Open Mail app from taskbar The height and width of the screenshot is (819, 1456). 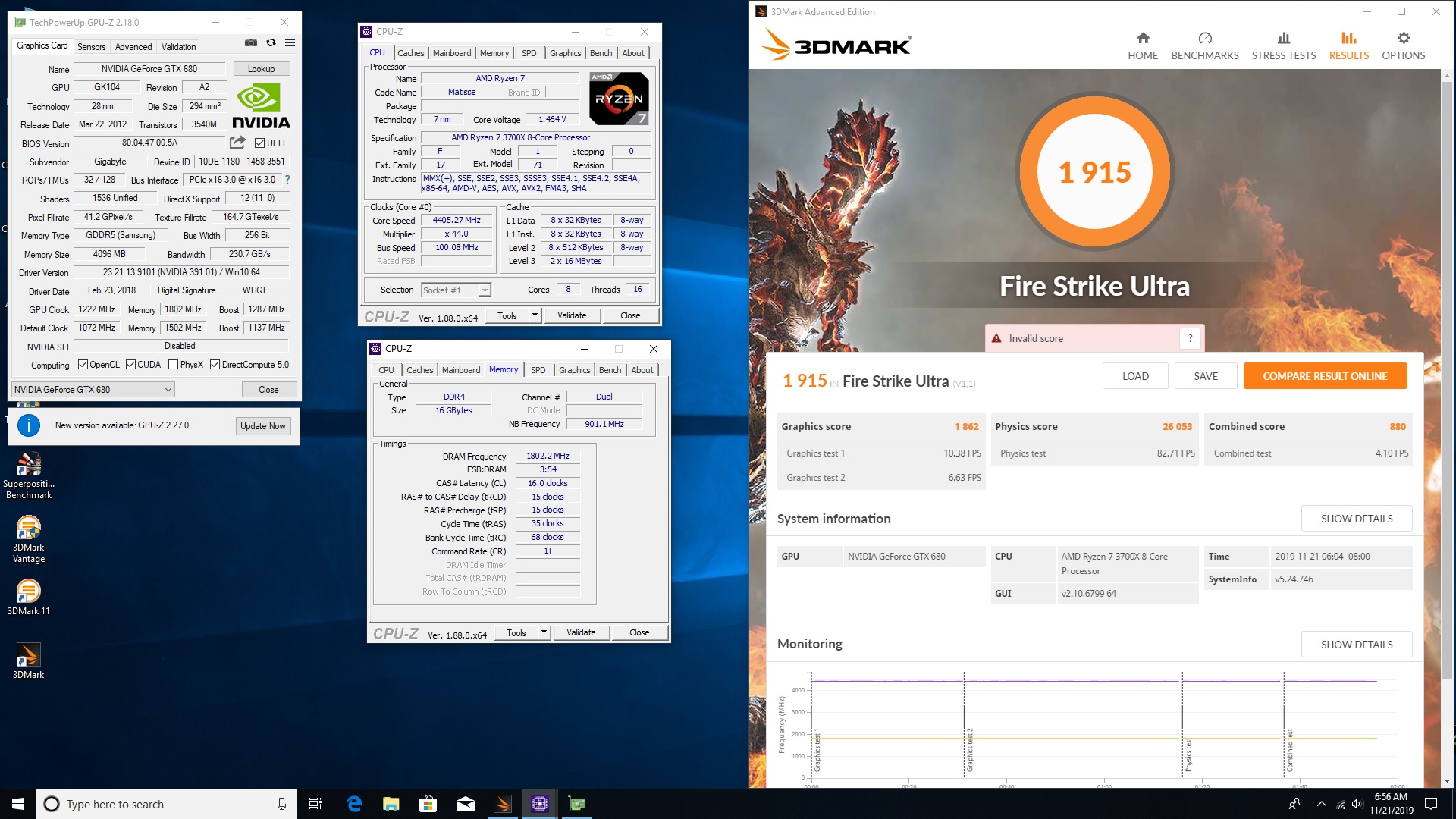point(466,804)
